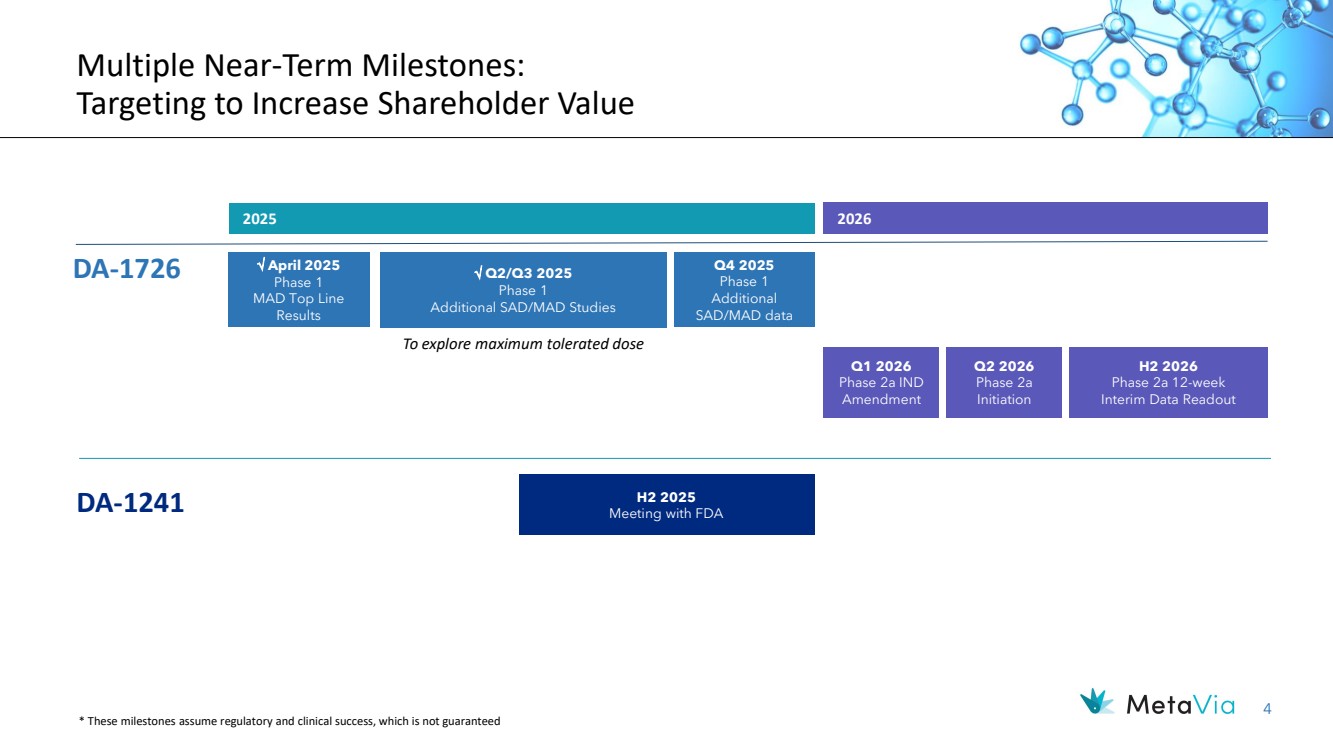
Task: Click the checkmark beside Q2/Q3 2025
Action: point(479,273)
